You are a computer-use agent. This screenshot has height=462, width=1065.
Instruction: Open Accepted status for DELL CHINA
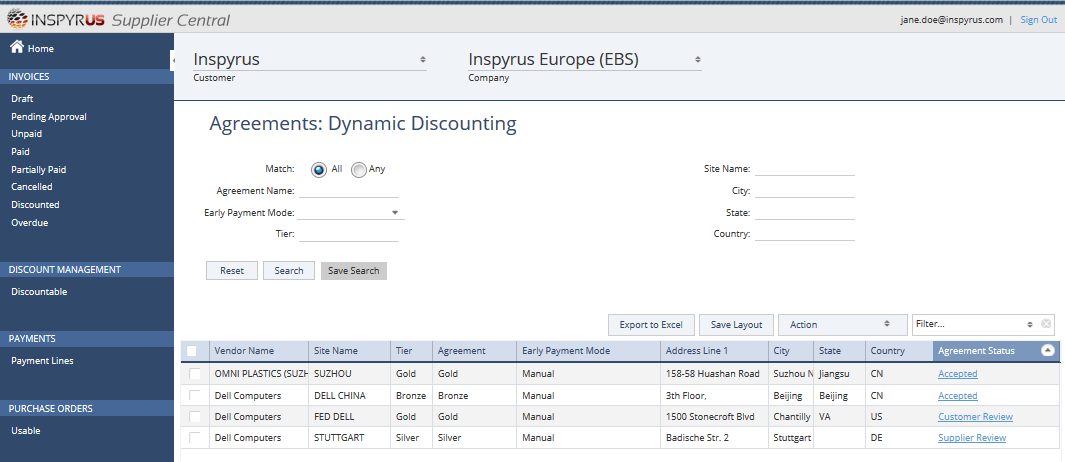click(x=958, y=395)
